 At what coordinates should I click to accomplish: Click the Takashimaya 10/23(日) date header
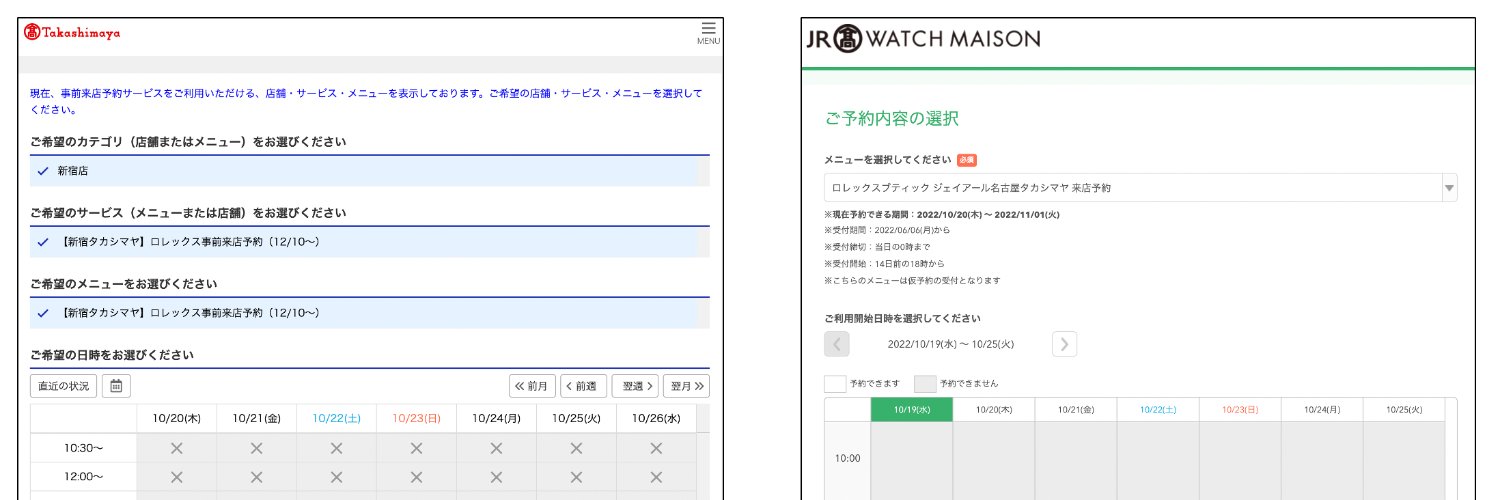point(417,418)
